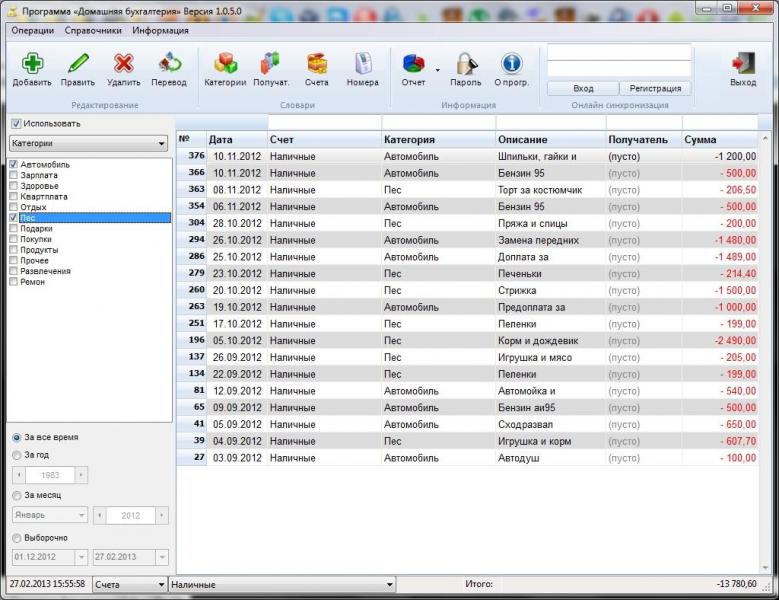Select the За год radio button
This screenshot has width=779, height=600.
(17, 455)
